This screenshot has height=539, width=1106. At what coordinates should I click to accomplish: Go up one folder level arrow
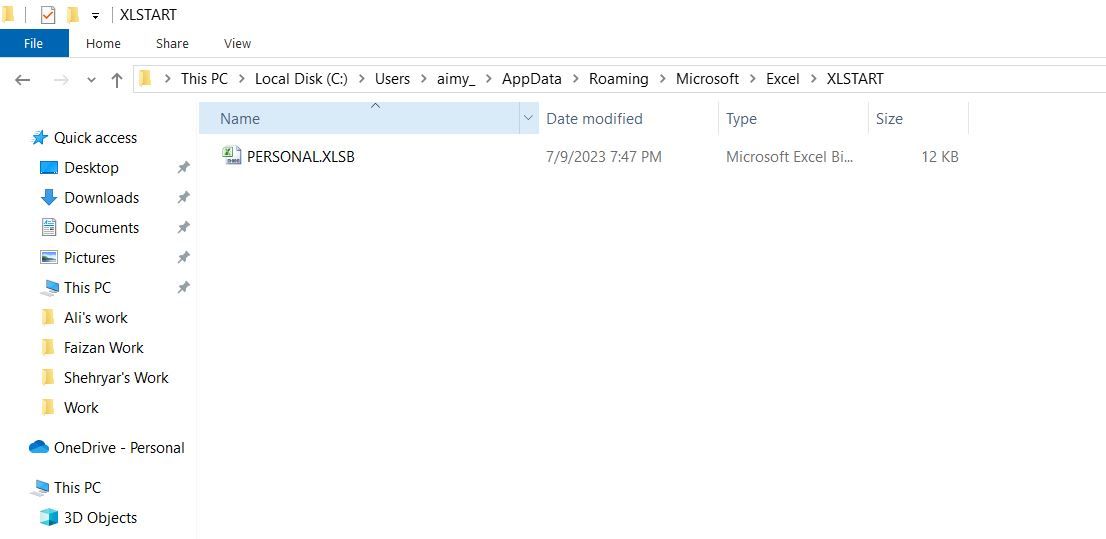point(117,80)
